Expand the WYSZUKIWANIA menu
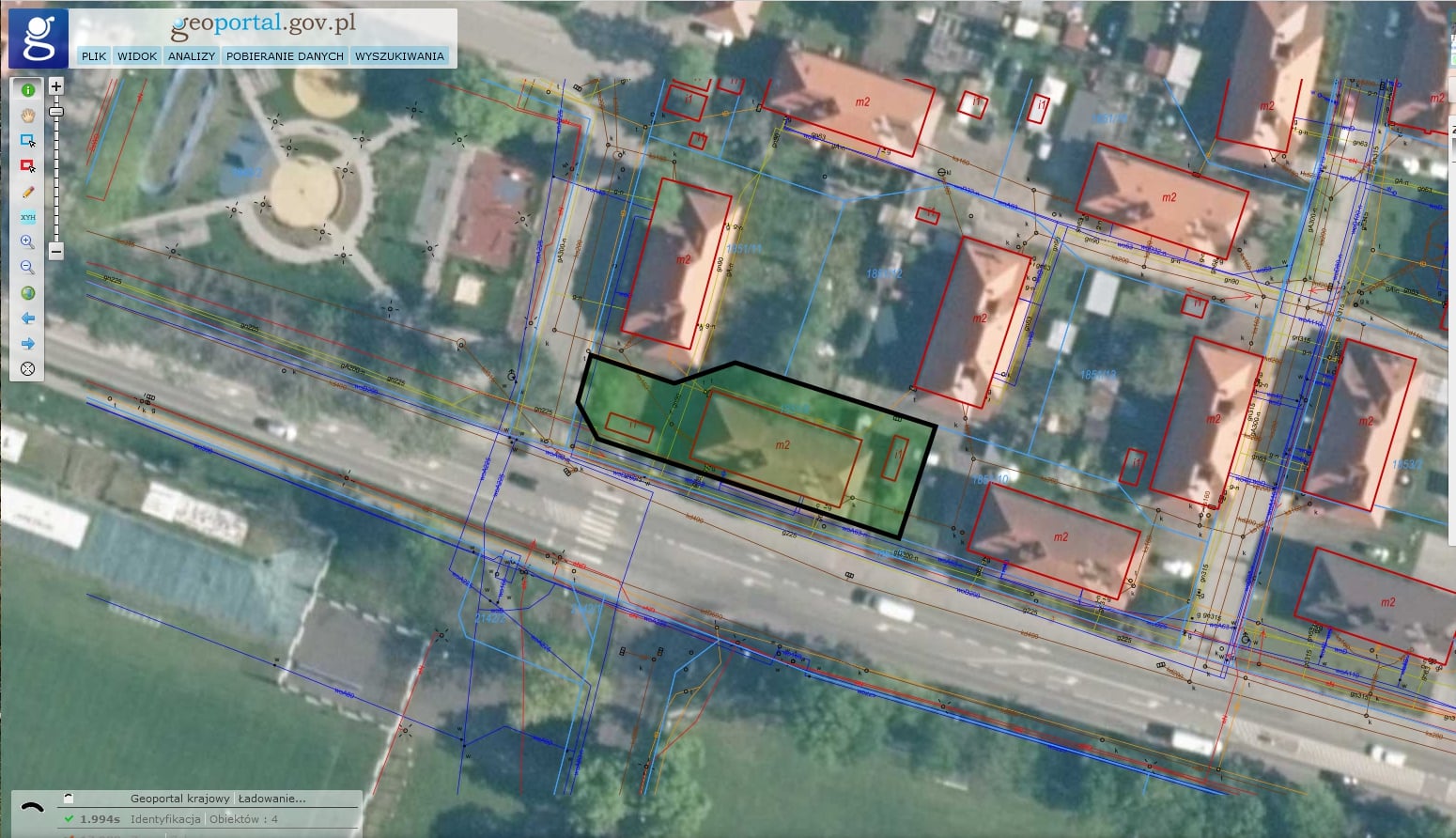1456x838 pixels. 399,56
